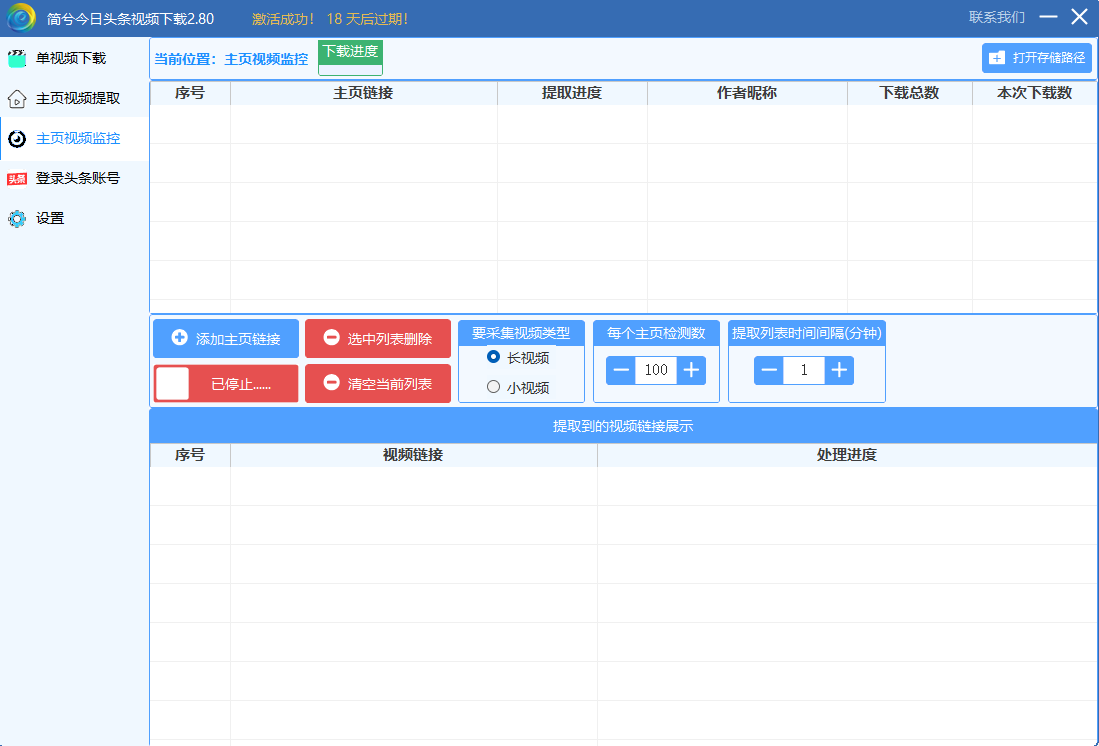
Task: Increase extraction interval minutes with plus
Action: click(x=839, y=370)
